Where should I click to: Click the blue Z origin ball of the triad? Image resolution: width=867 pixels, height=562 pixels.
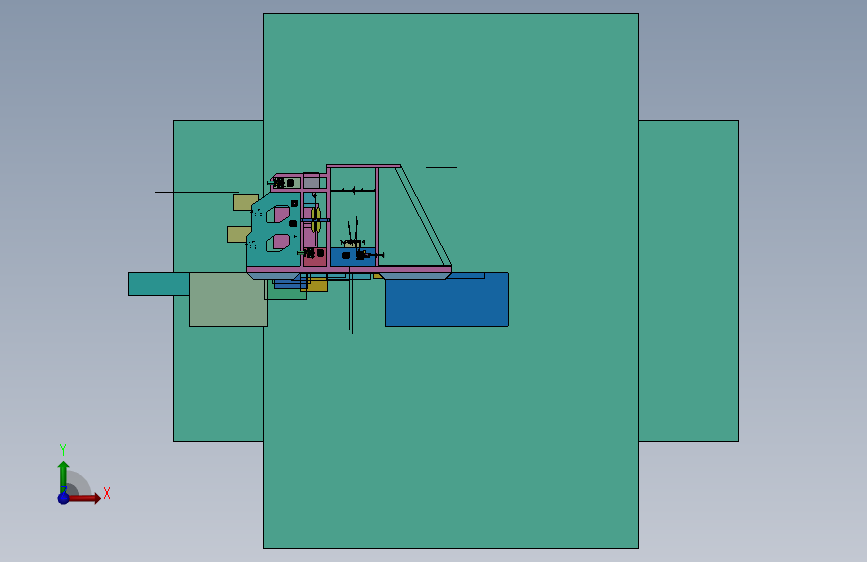click(x=63, y=498)
